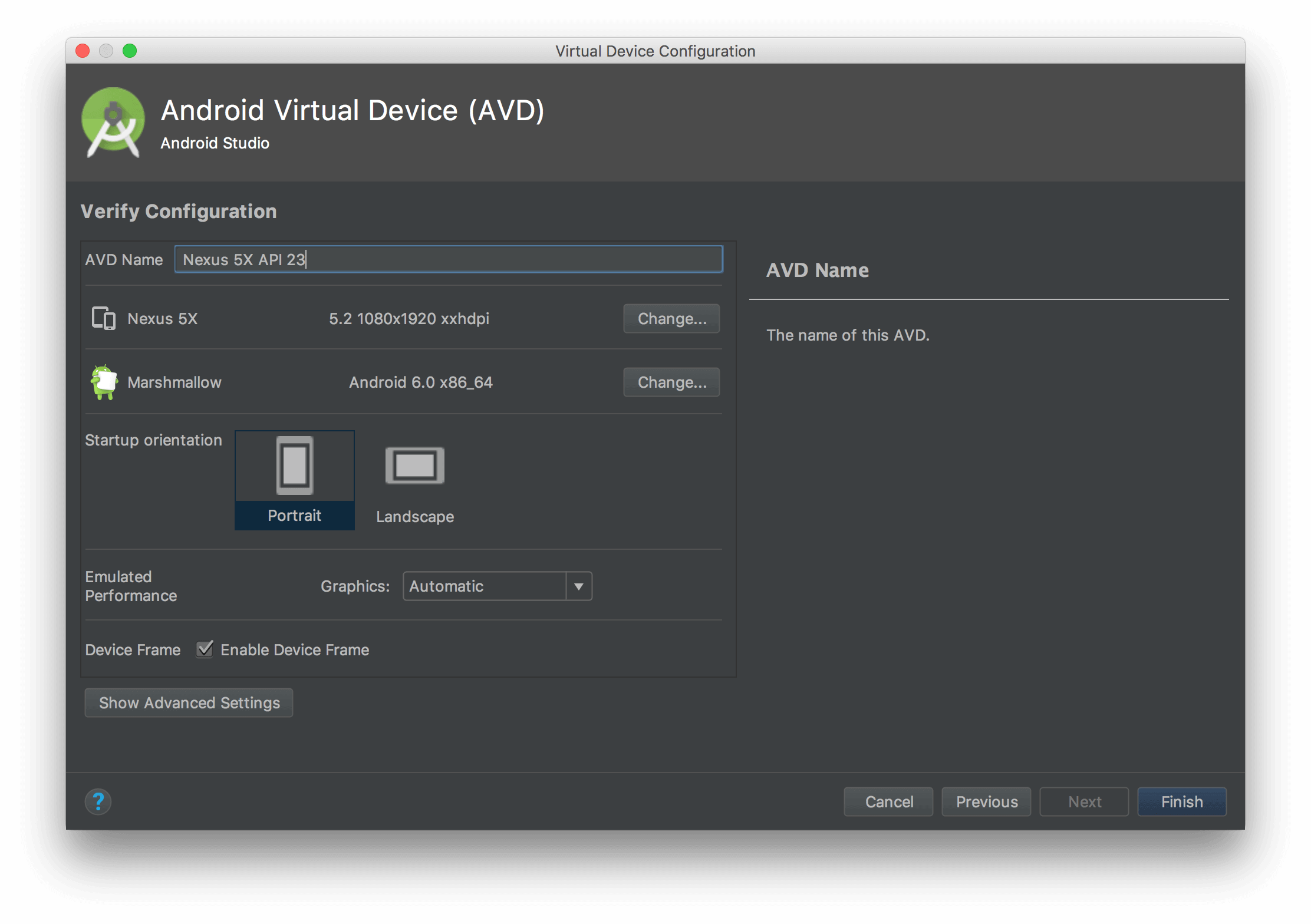Viewport: 1311px width, 924px height.
Task: Go back with the Previous button
Action: pyautogui.click(x=986, y=801)
